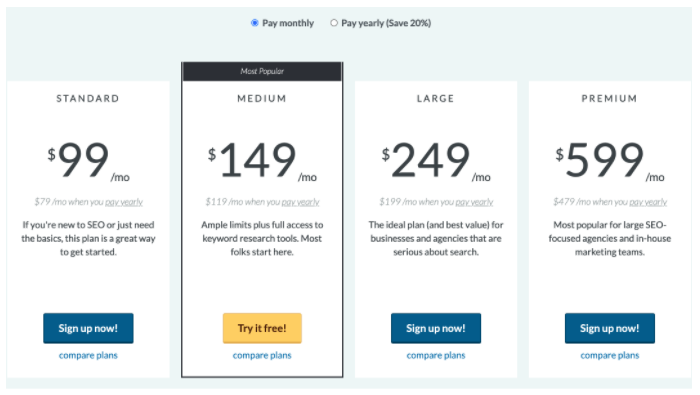Click the MEDIUM plan heading
Screen dimensions: 700x395
262,98
